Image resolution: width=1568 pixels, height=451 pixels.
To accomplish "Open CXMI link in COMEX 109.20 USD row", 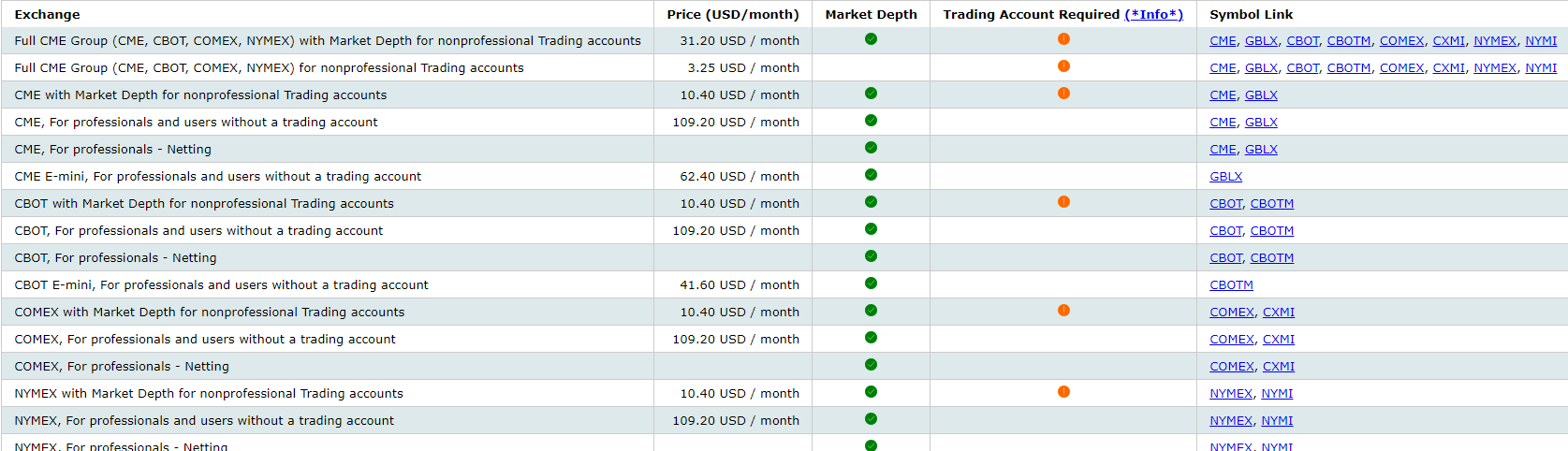I will tap(1279, 340).
